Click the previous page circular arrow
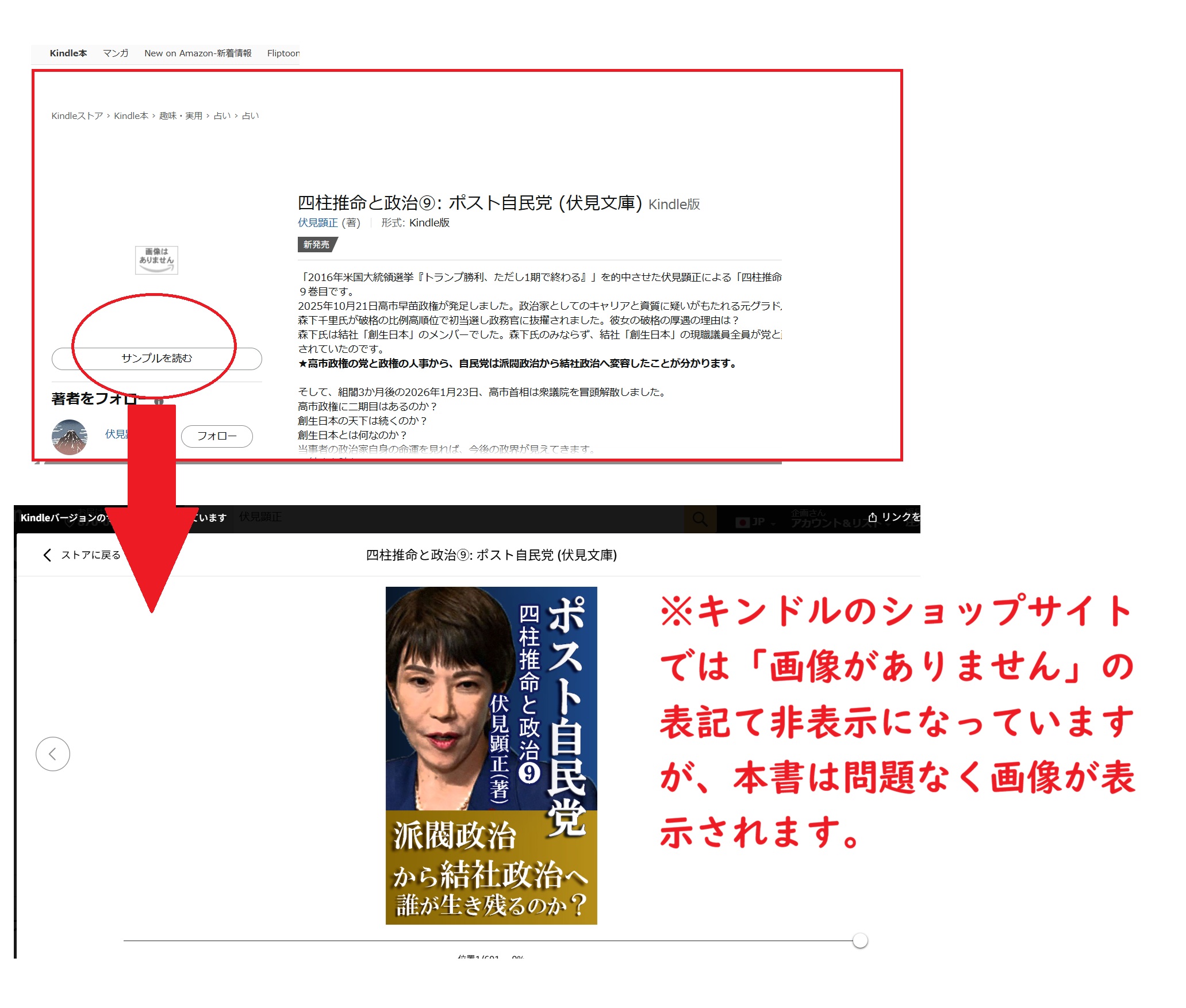Screen dimensions: 1186x1008 click(53, 754)
